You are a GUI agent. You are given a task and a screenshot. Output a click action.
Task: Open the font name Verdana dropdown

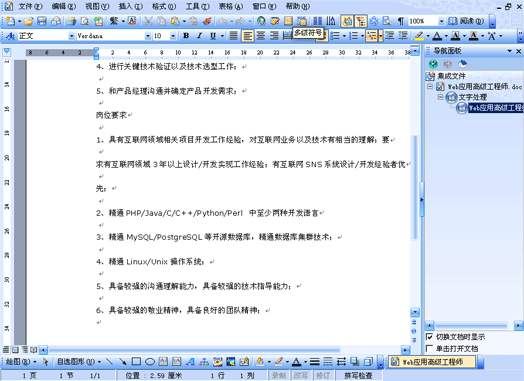point(147,35)
